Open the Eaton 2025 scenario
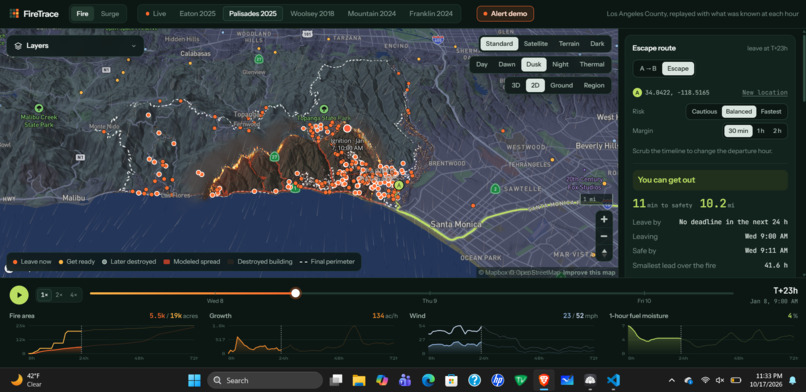This screenshot has width=806, height=392. click(x=198, y=14)
